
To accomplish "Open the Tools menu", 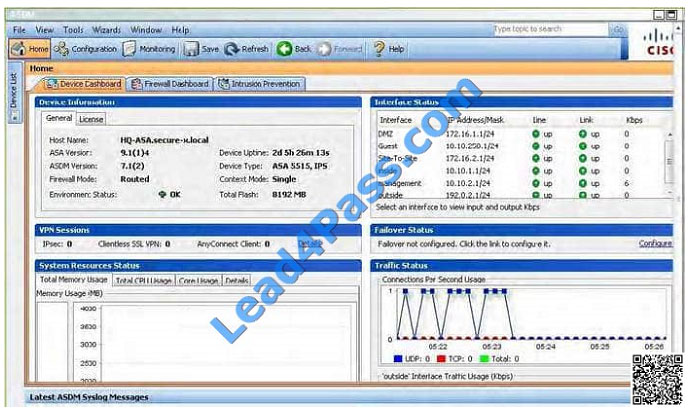I will pos(73,30).
